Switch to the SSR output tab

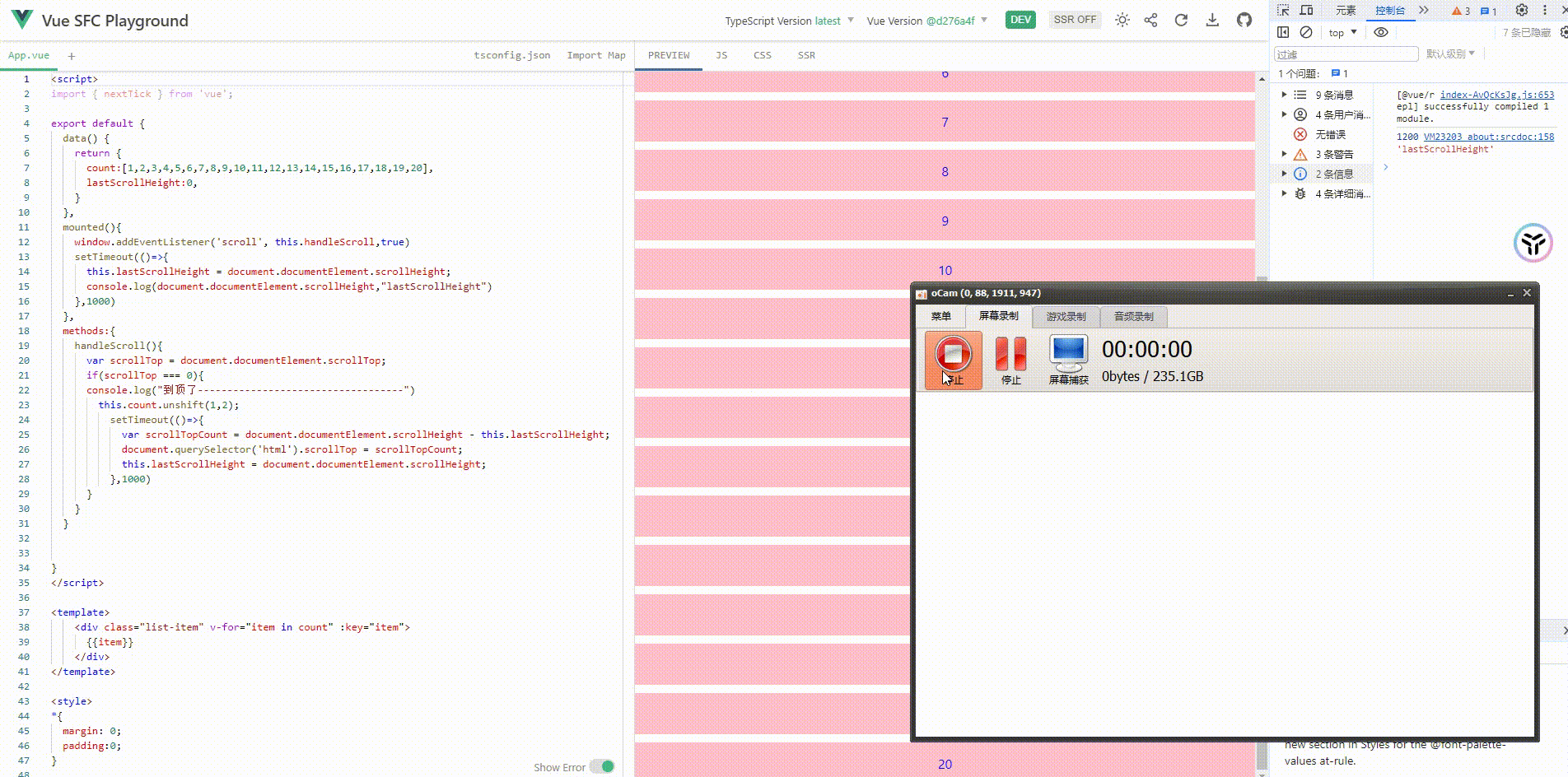pos(806,55)
